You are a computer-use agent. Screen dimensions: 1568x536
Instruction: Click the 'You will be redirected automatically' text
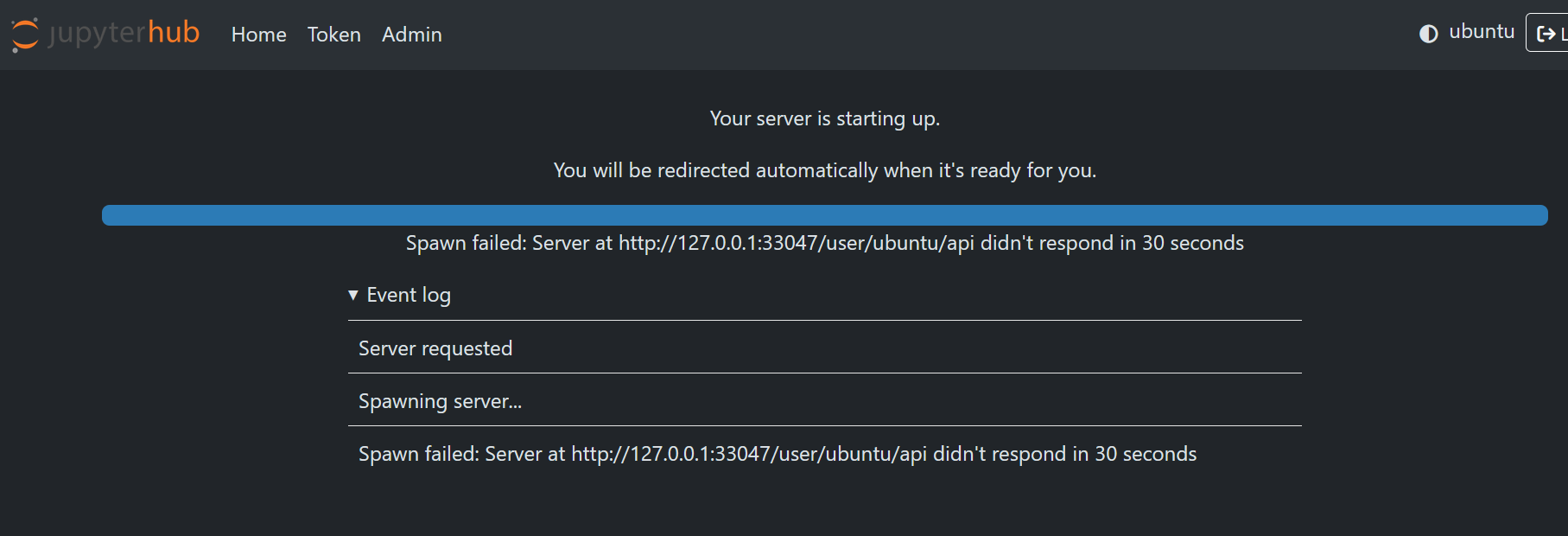pos(824,170)
